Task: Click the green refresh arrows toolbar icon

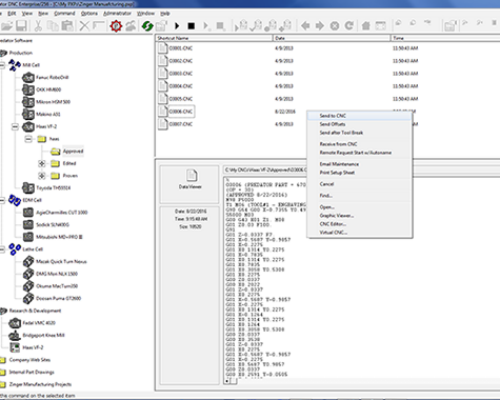Action: click(147, 26)
